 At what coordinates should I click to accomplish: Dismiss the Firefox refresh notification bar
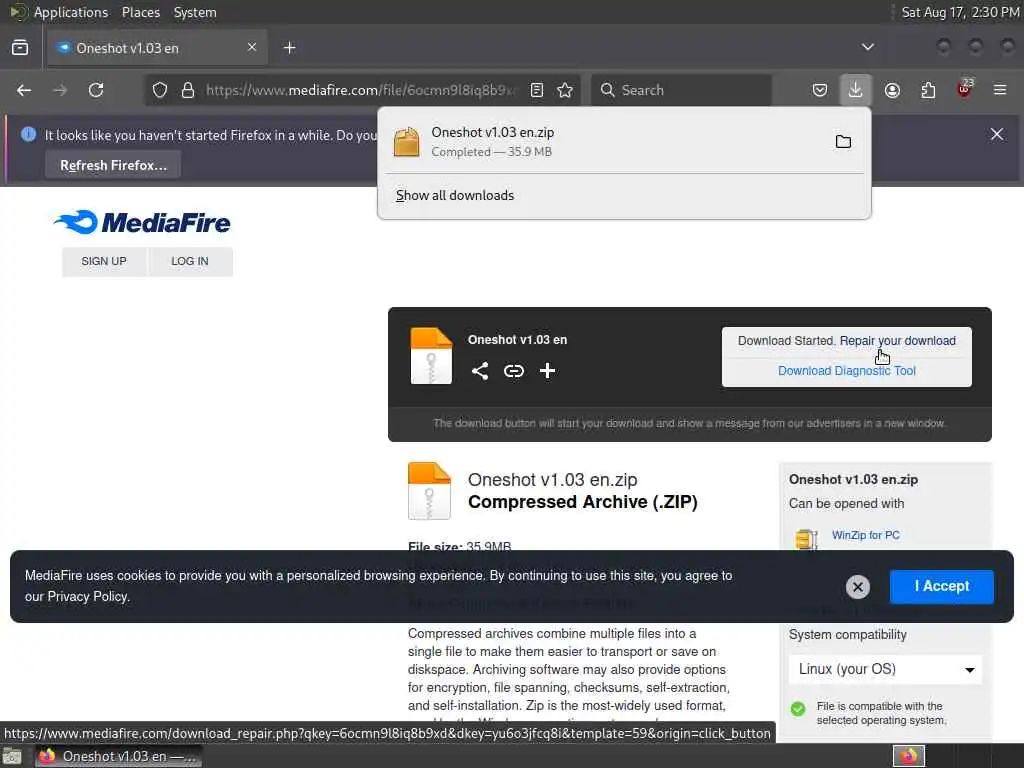click(x=997, y=134)
